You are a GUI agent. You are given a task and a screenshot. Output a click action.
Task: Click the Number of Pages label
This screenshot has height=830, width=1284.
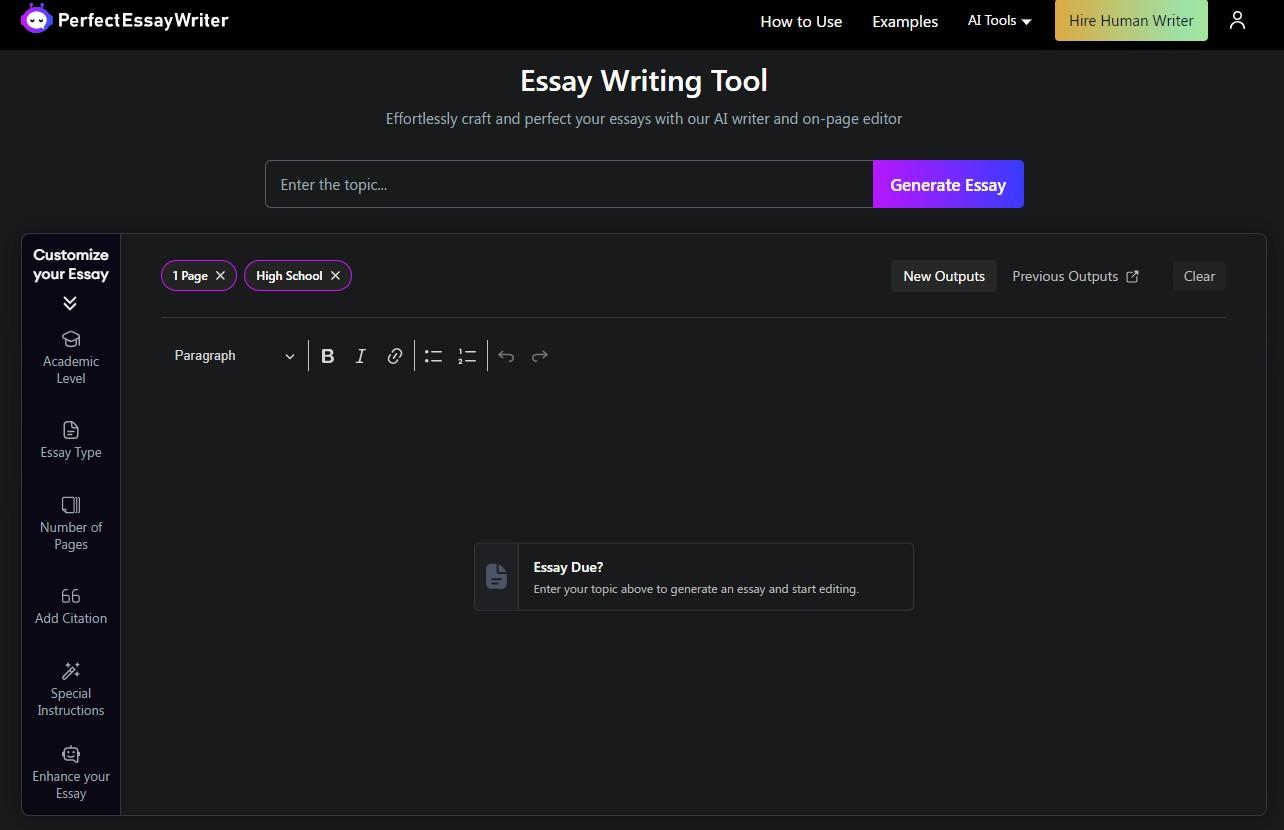point(71,536)
